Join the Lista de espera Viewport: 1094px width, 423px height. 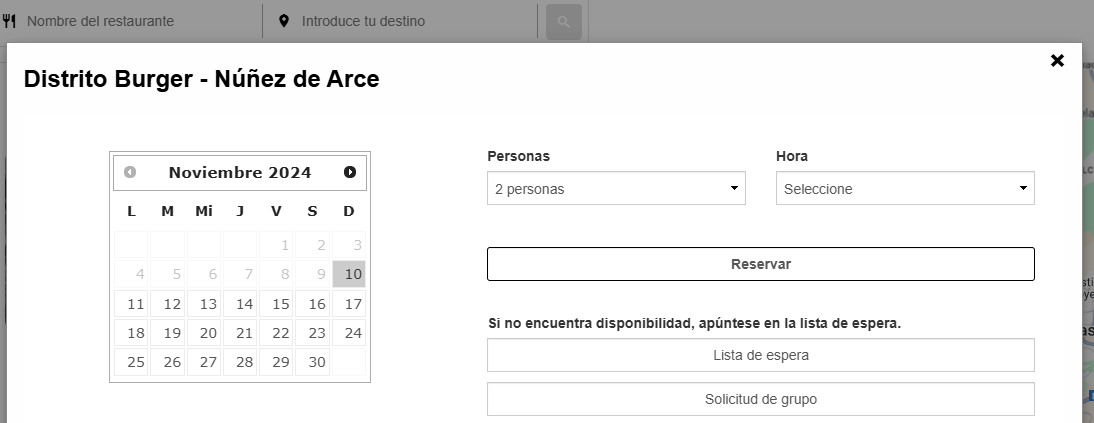[x=760, y=355]
